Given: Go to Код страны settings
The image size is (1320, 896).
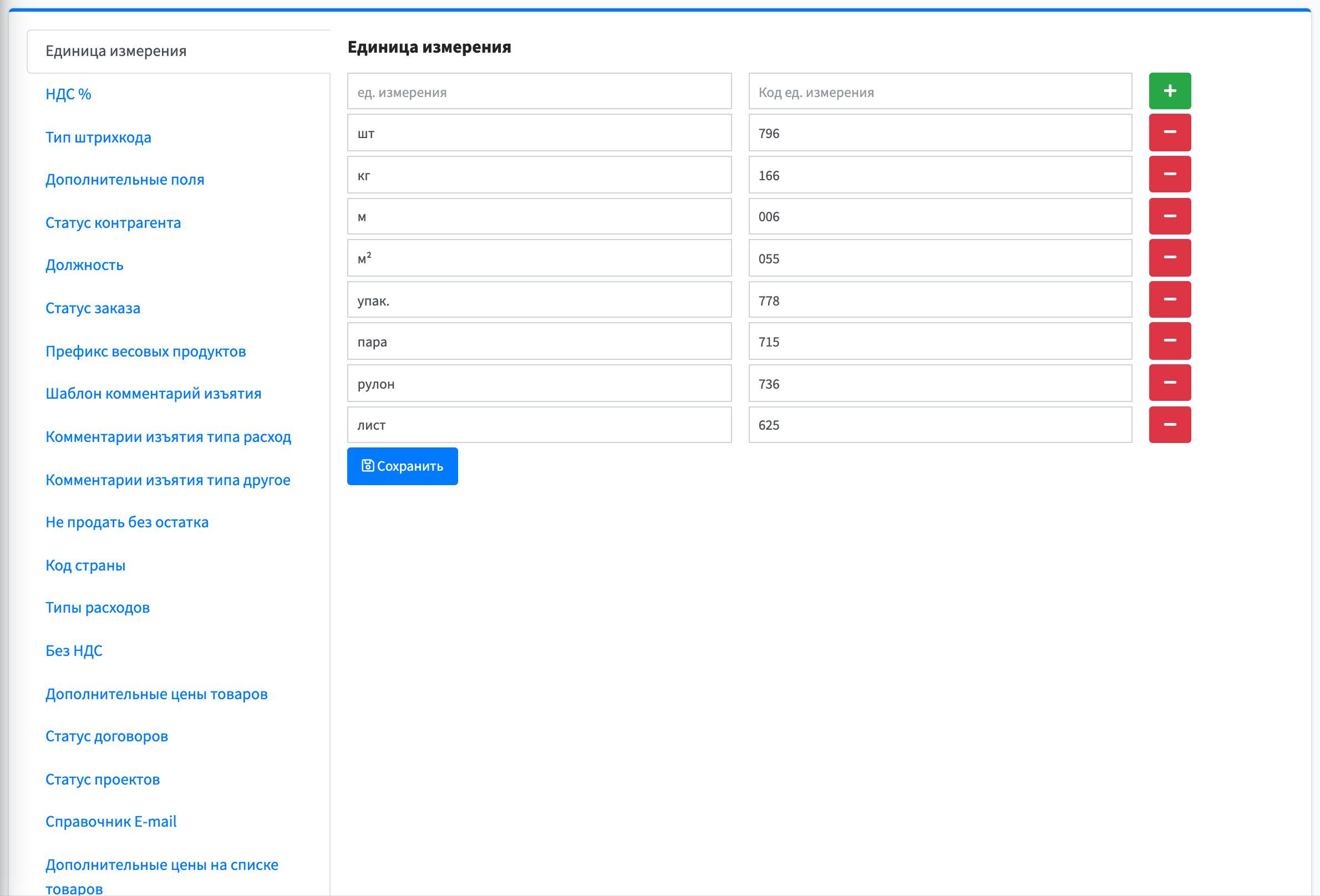Looking at the screenshot, I should tap(85, 565).
